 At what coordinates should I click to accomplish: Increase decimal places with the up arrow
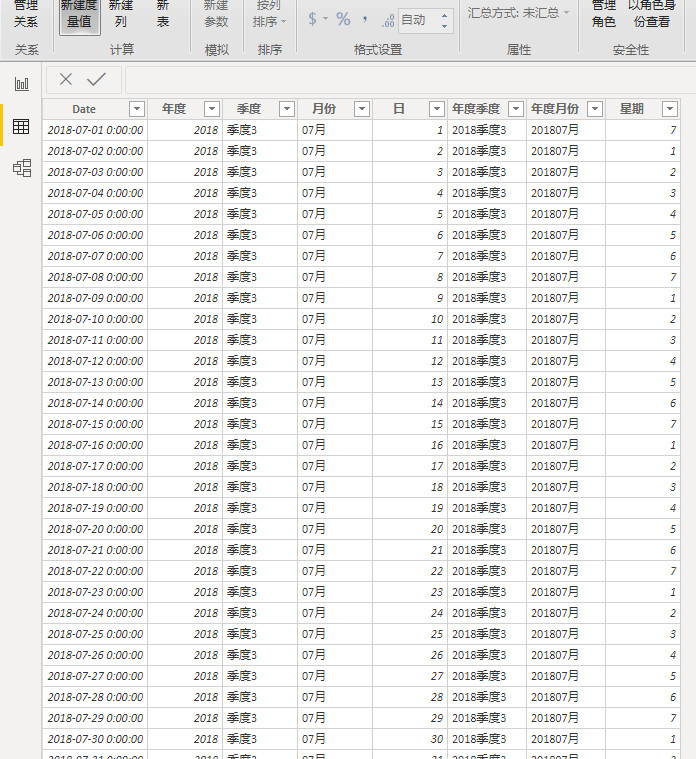[x=444, y=15]
